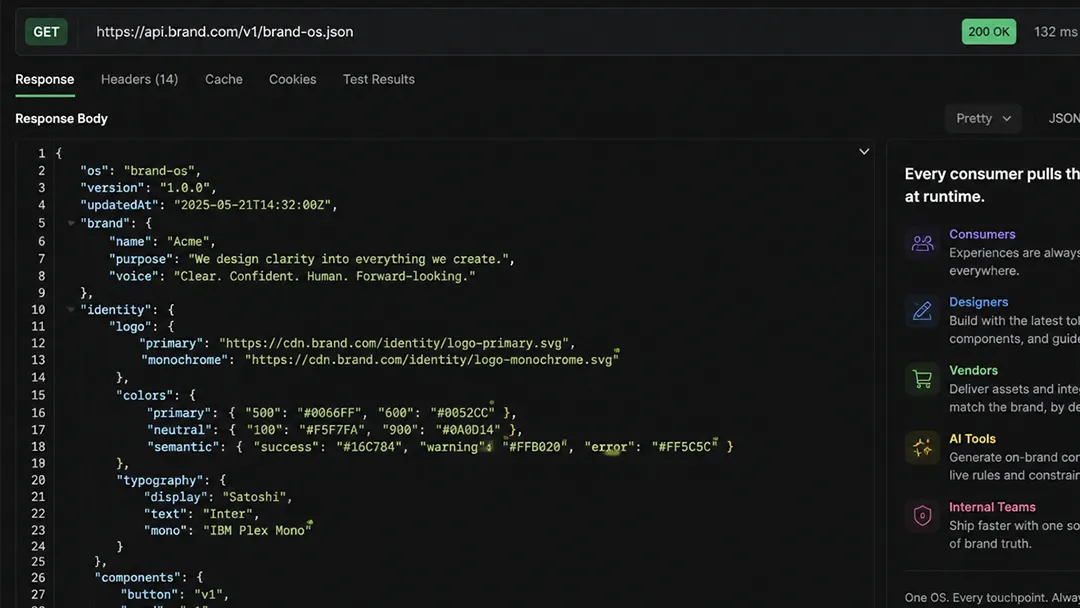Click the "purpose" string on line 7
This screenshot has width=1080, height=608.
tap(349, 259)
